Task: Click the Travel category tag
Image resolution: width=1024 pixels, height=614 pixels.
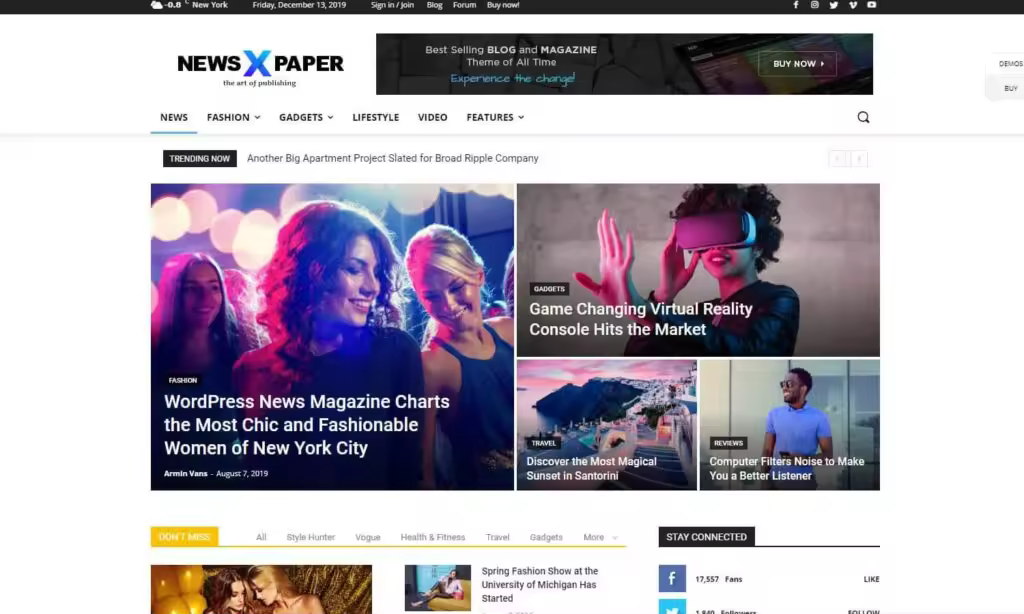Action: click(543, 443)
